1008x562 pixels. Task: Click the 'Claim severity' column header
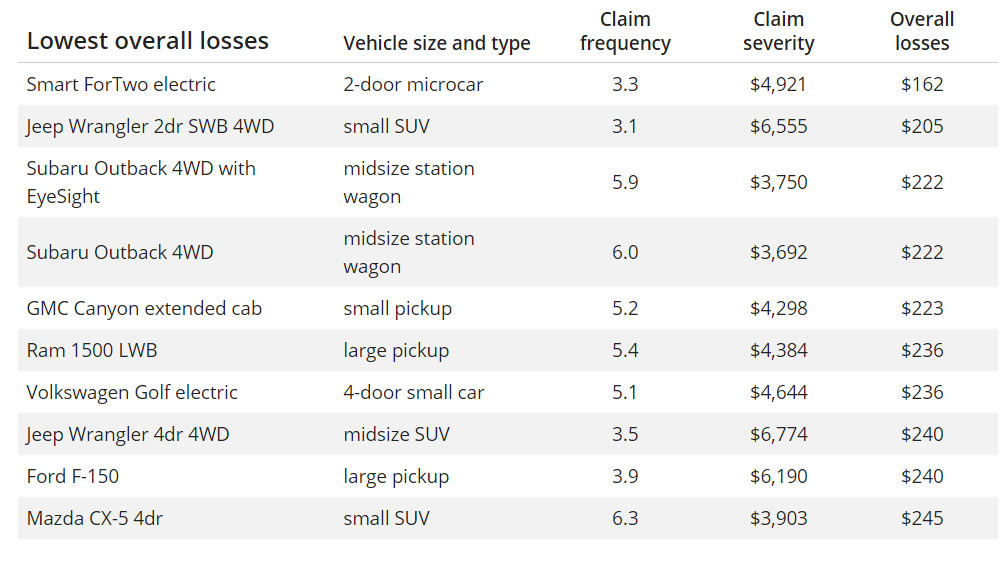click(778, 31)
